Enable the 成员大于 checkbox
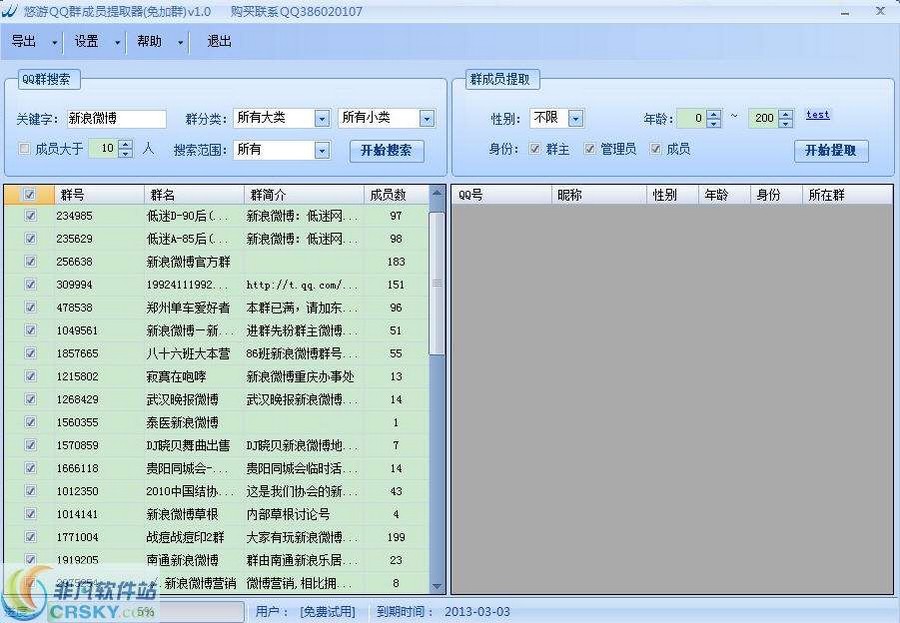Image resolution: width=900 pixels, height=623 pixels. pos(24,149)
